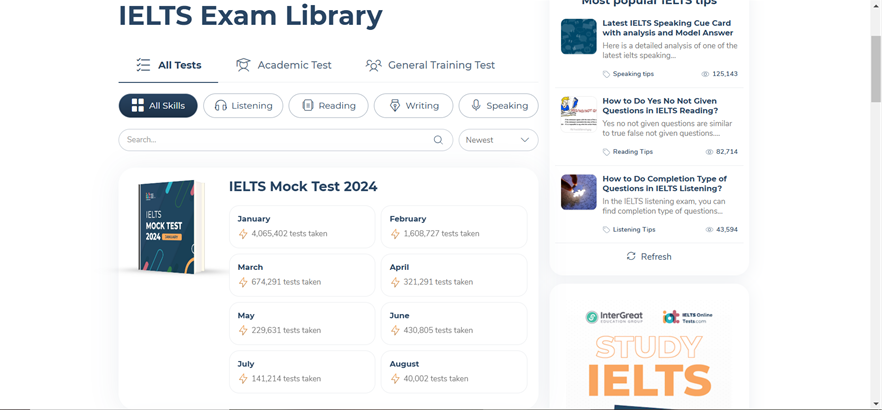885x410 pixels.
Task: Click the magnifier search icon
Action: 438,140
